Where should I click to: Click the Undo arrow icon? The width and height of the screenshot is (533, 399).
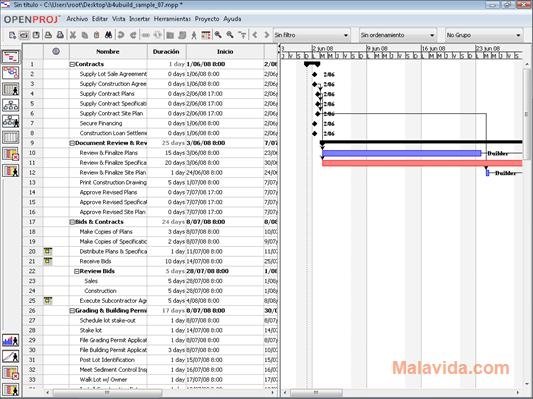[121, 35]
